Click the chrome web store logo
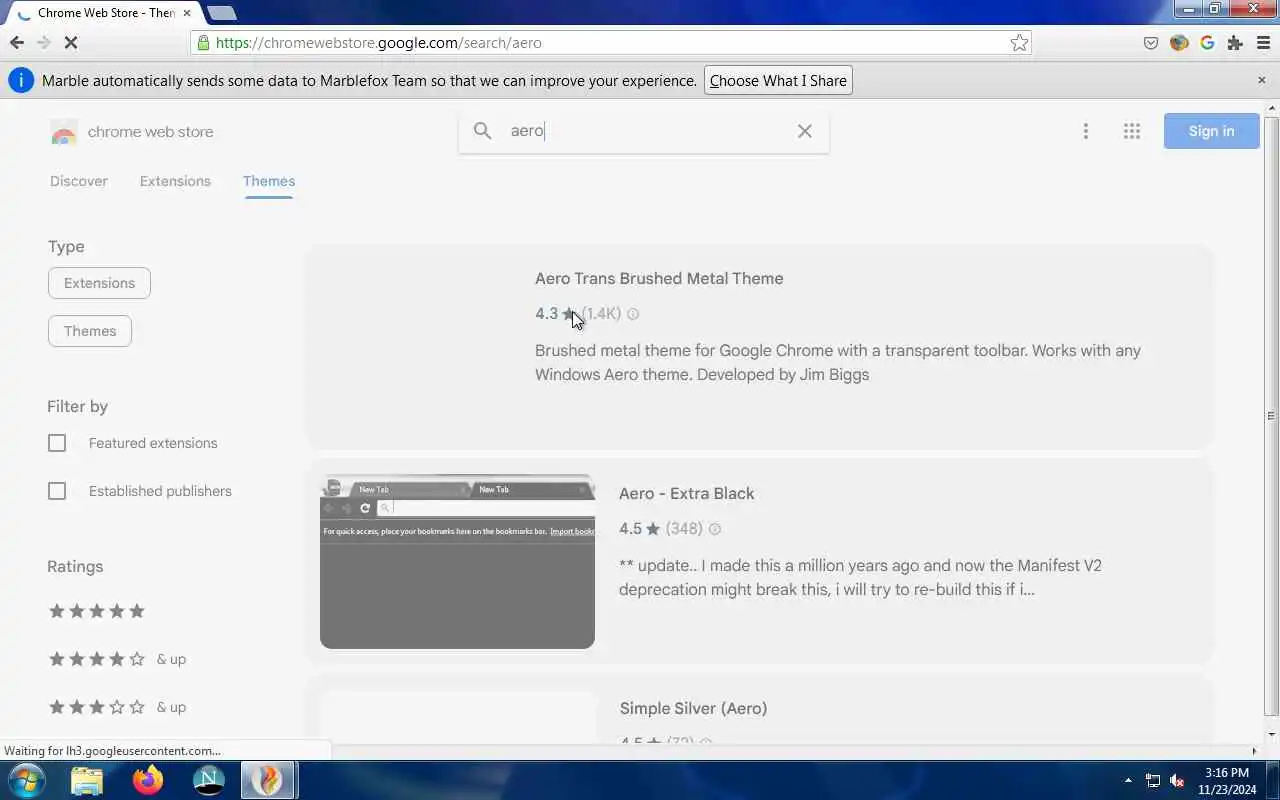 (x=132, y=132)
